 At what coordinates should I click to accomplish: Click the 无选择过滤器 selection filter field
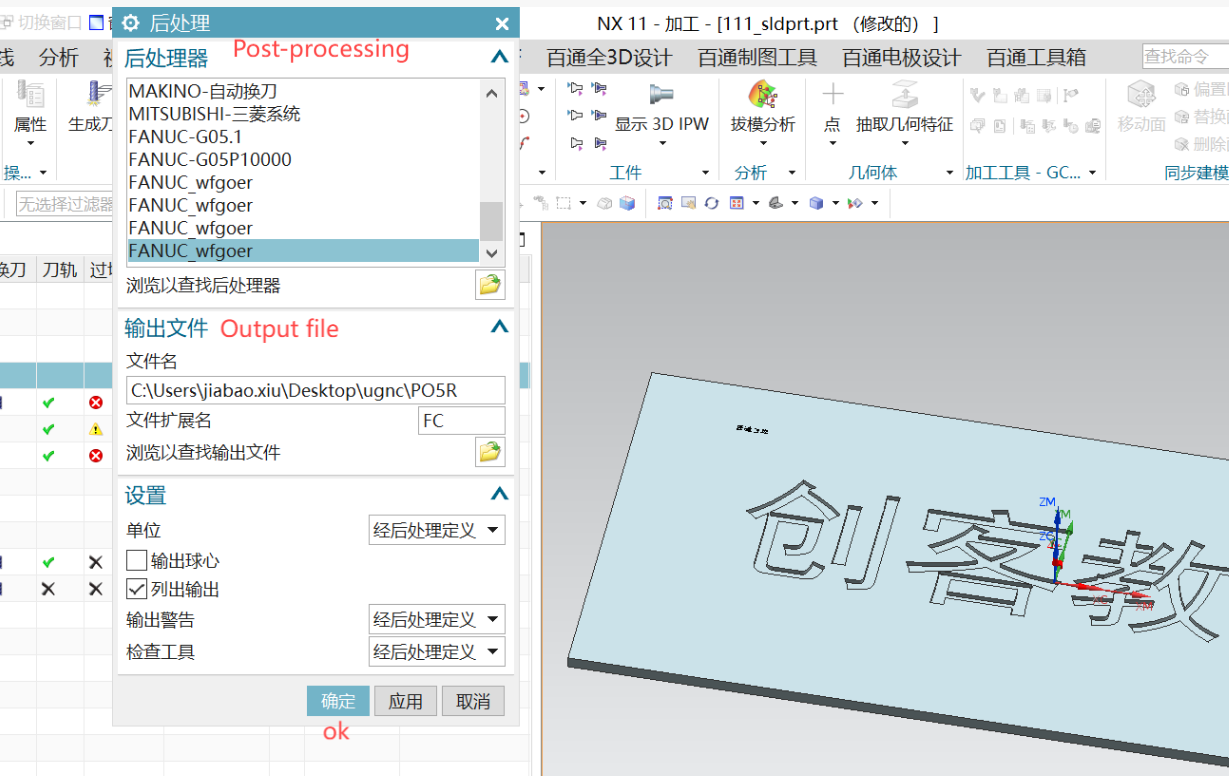[65, 204]
